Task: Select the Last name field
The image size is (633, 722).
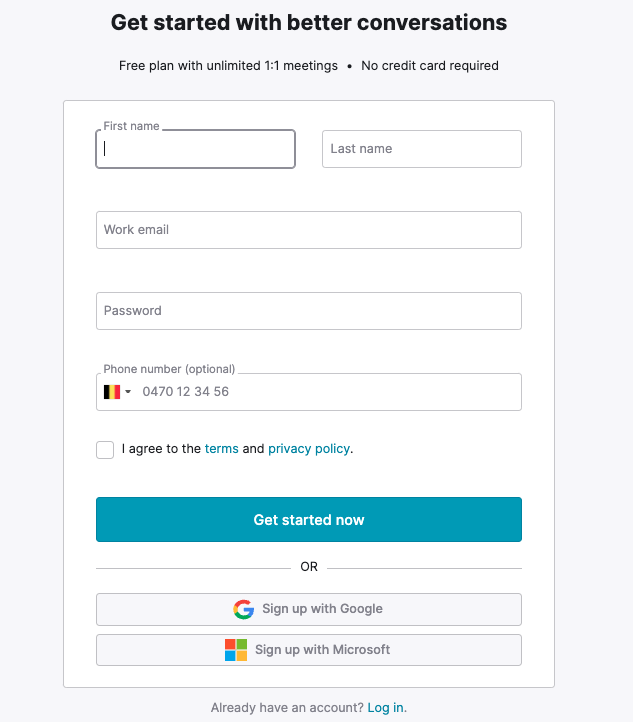Action: [x=421, y=149]
